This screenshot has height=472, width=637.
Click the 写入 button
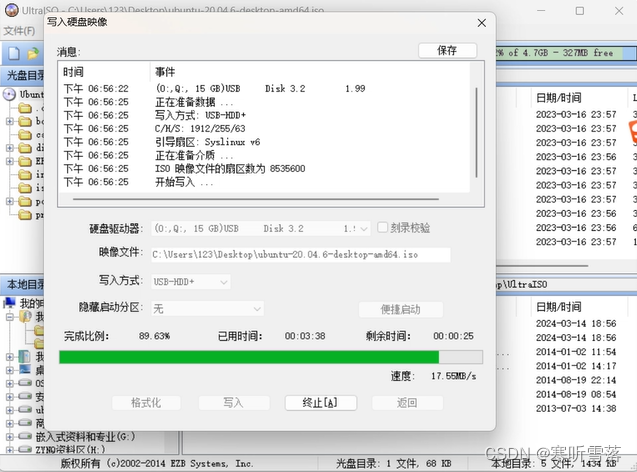234,403
